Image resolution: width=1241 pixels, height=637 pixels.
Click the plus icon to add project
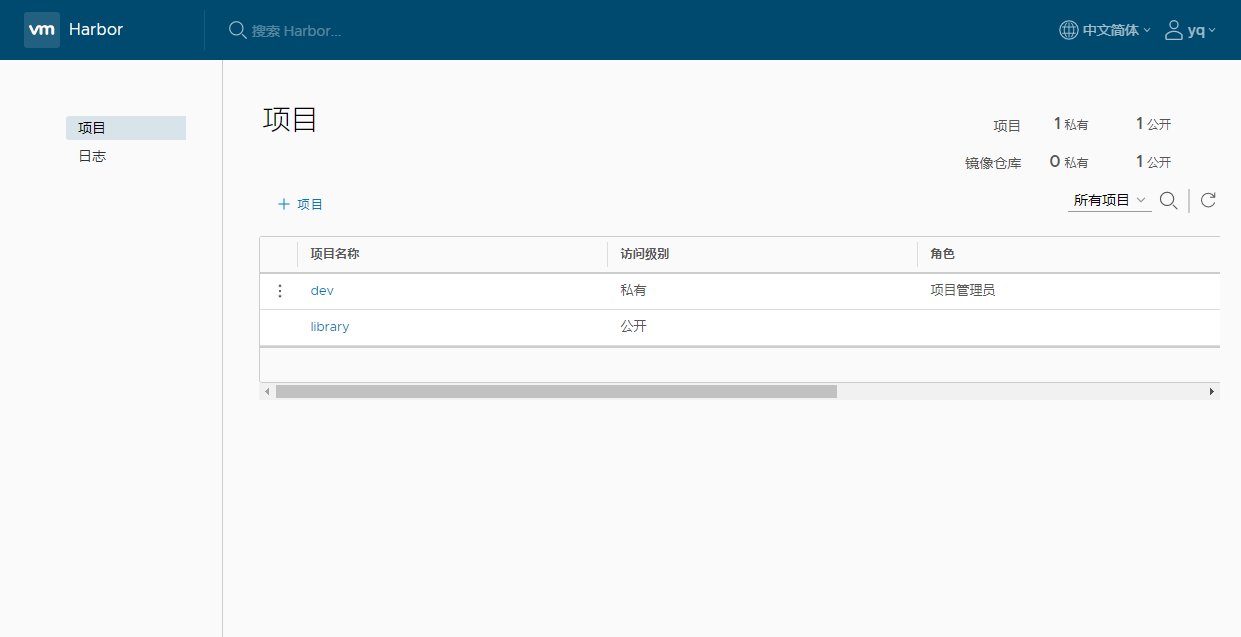click(284, 204)
